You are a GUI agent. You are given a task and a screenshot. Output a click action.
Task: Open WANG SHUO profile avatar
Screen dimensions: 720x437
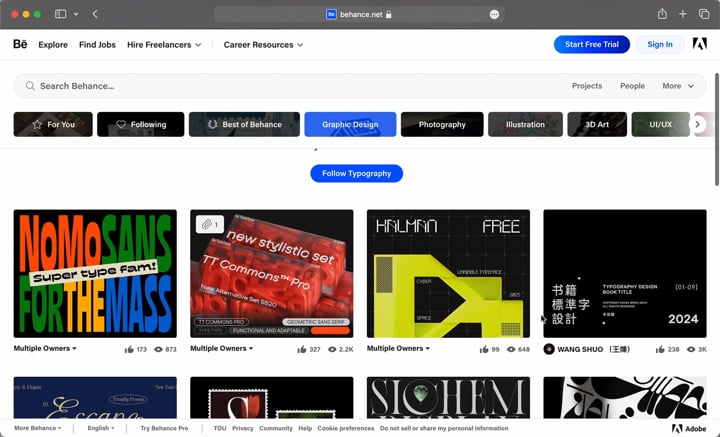[x=549, y=349]
